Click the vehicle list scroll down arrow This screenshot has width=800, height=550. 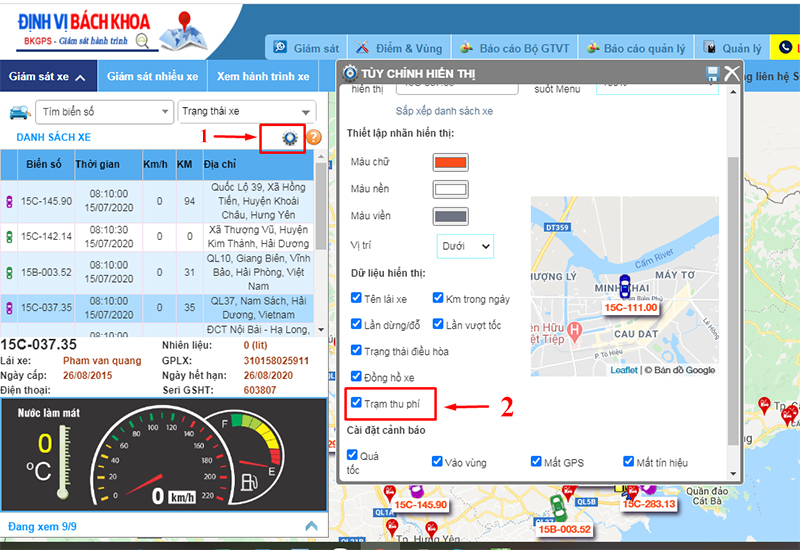[321, 330]
